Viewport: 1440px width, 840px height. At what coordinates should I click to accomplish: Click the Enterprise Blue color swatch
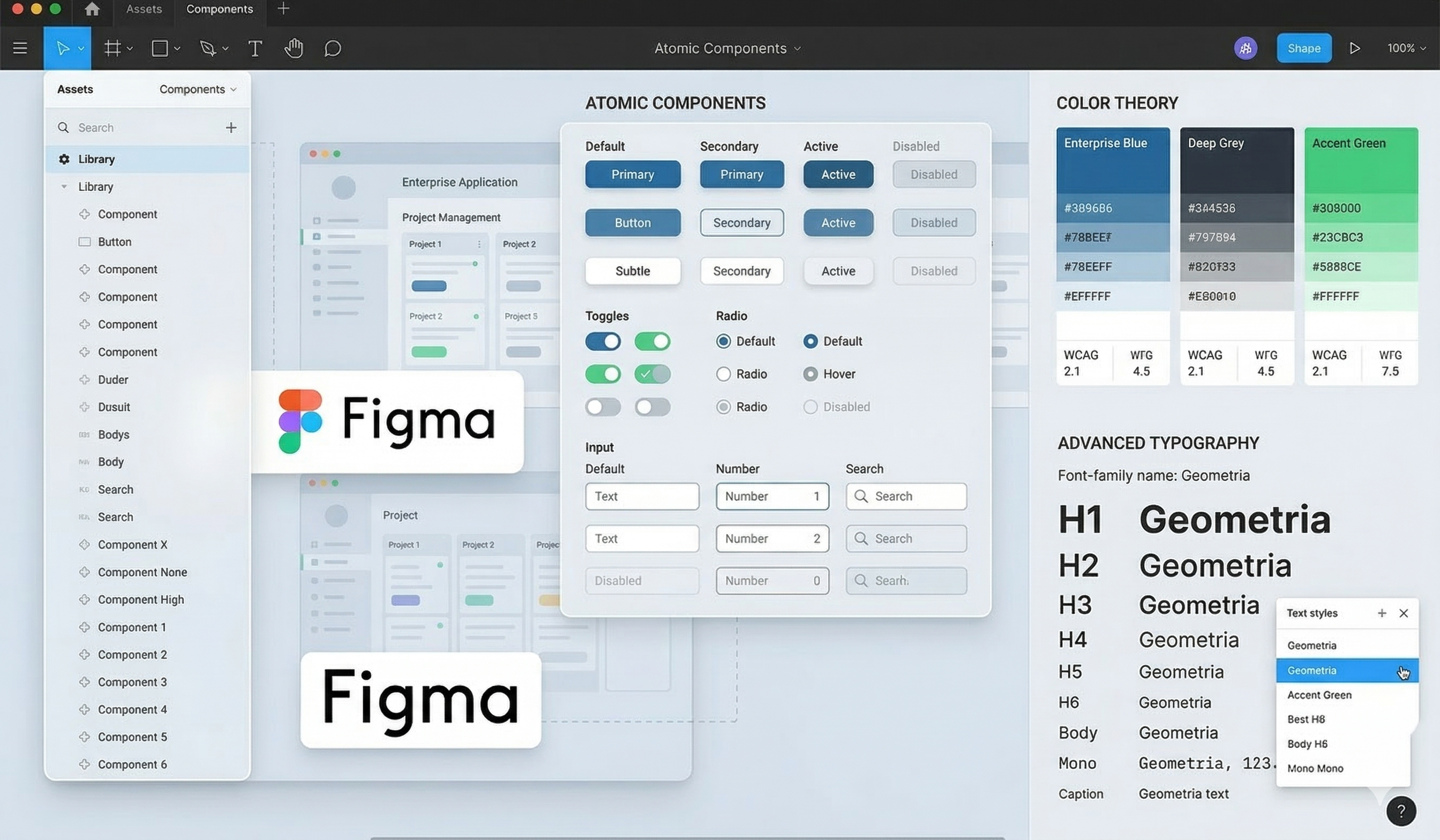1112,163
